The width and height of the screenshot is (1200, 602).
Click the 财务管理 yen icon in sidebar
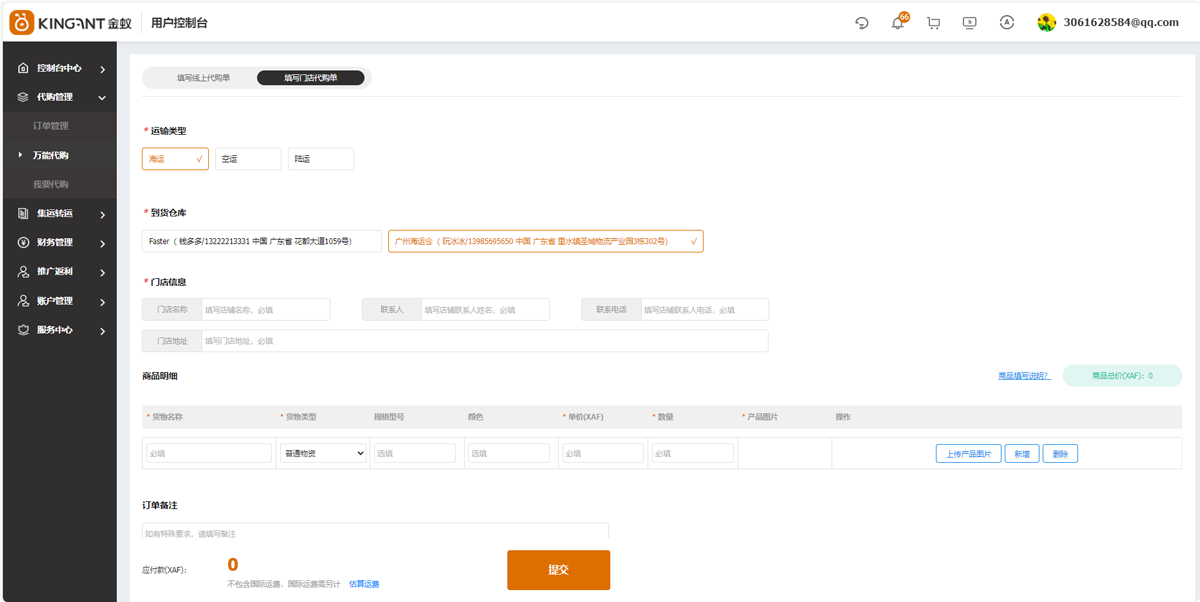tap(23, 243)
